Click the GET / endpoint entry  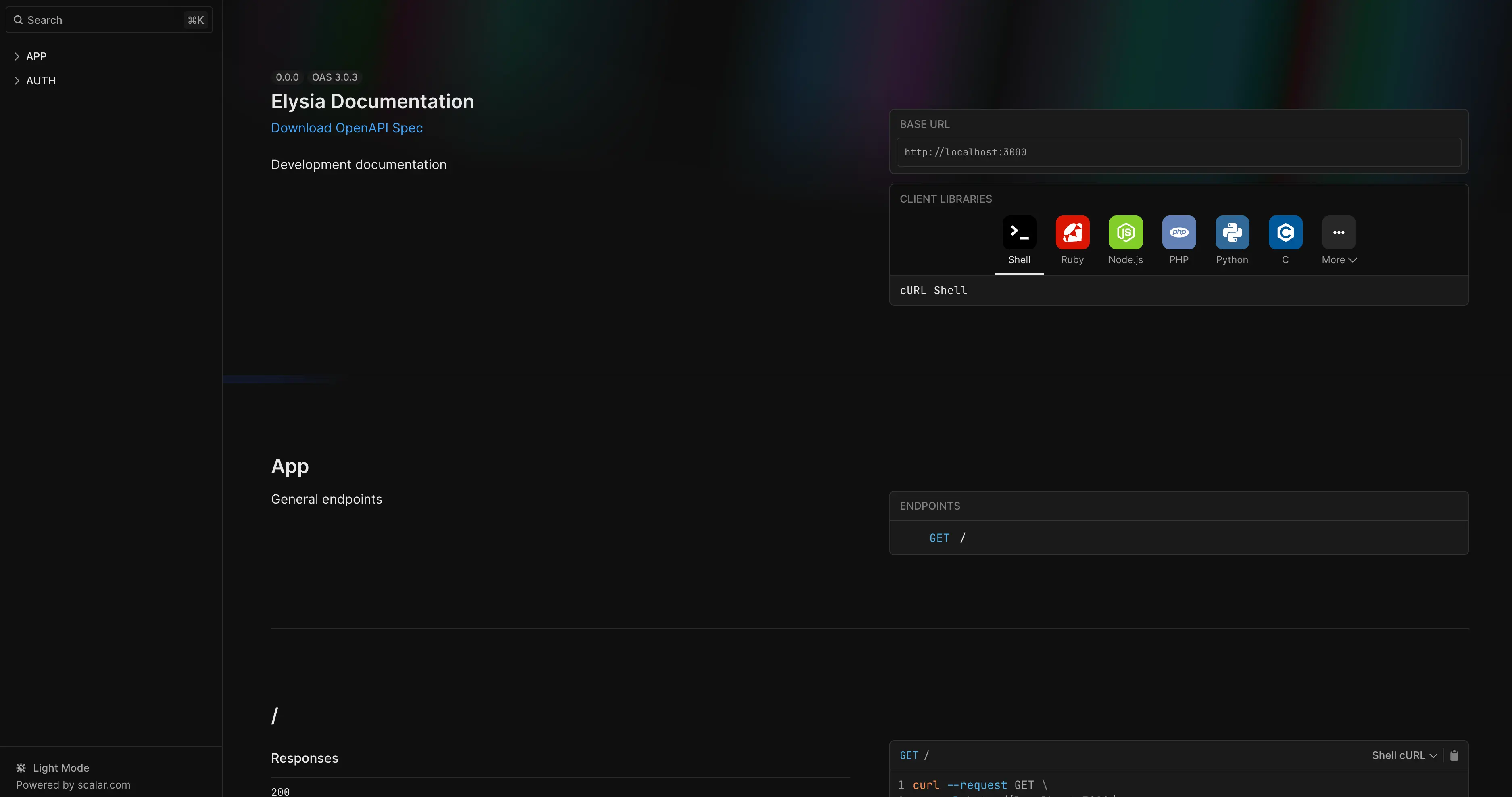click(947, 538)
